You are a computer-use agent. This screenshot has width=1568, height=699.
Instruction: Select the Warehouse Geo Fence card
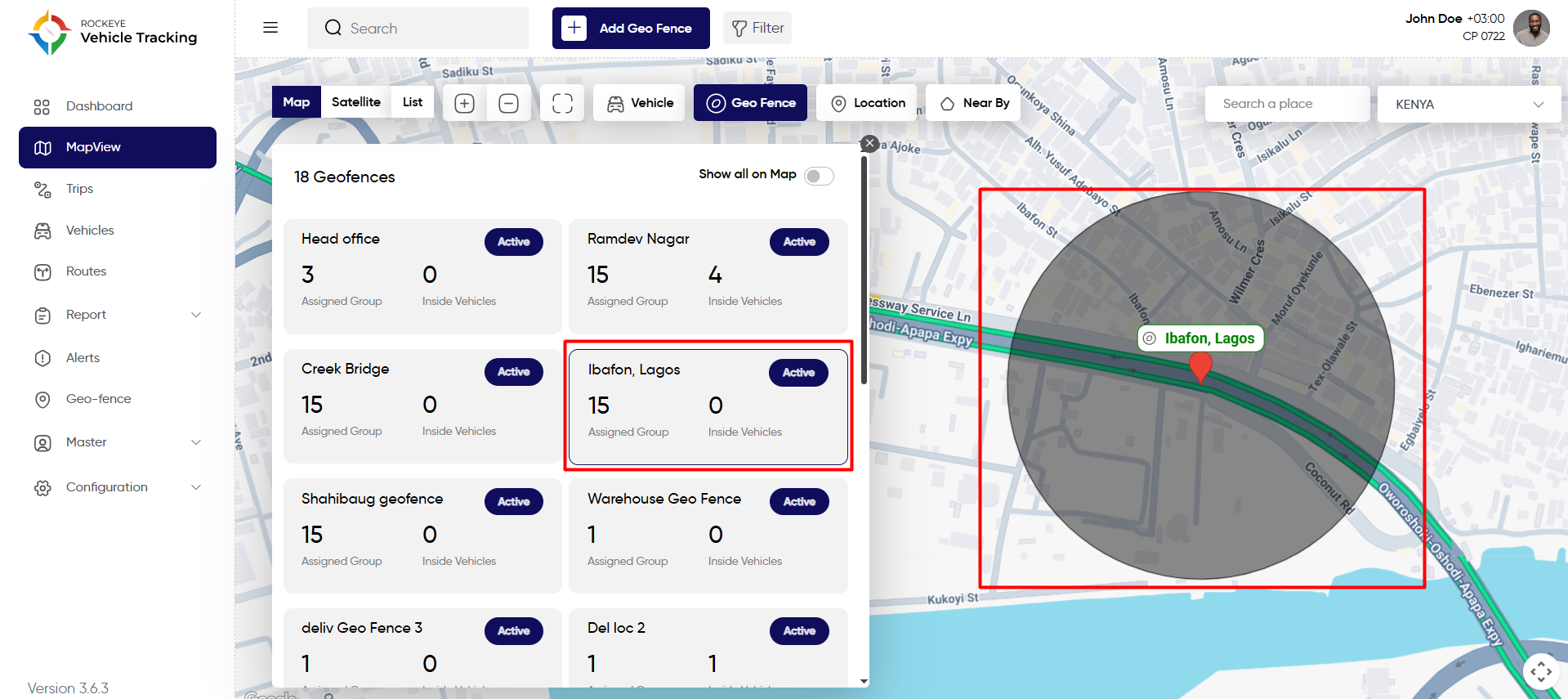tap(708, 535)
